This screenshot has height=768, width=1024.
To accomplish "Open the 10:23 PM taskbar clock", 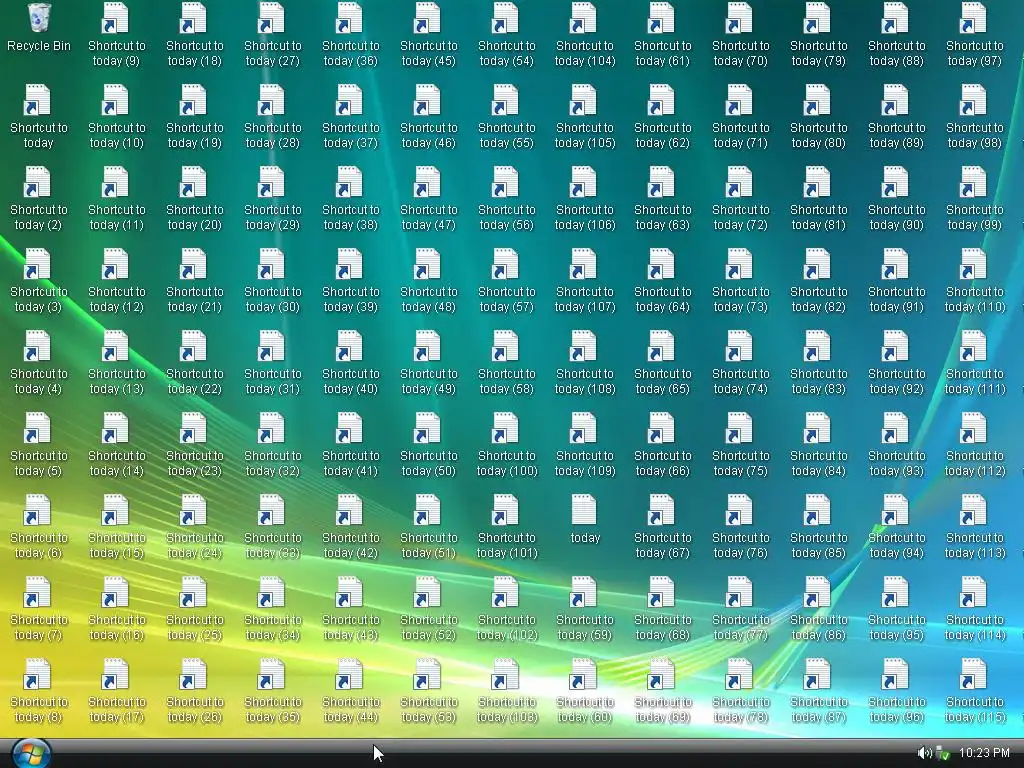I will tap(984, 753).
